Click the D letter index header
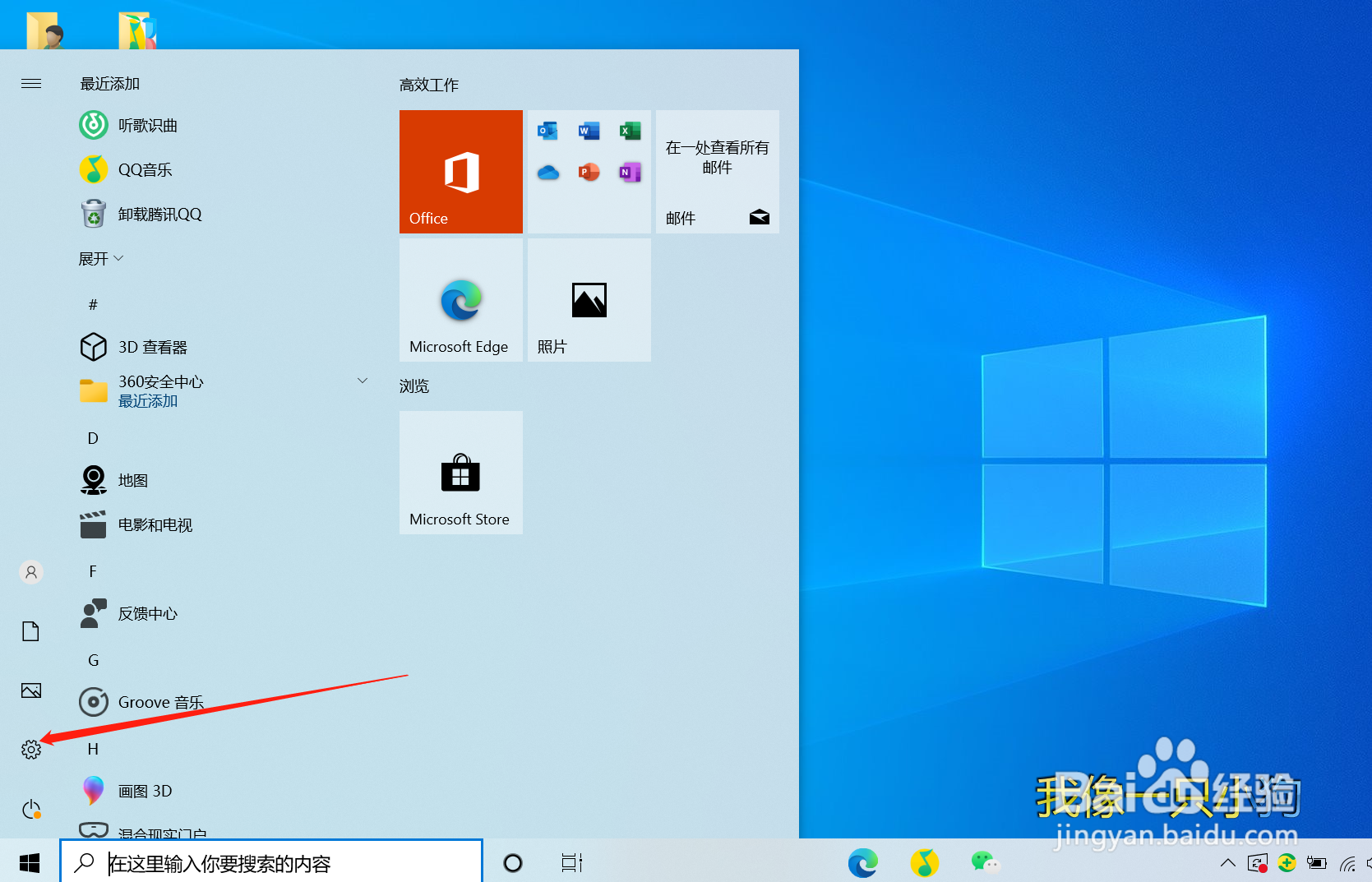Image resolution: width=1372 pixels, height=882 pixels. [x=93, y=438]
